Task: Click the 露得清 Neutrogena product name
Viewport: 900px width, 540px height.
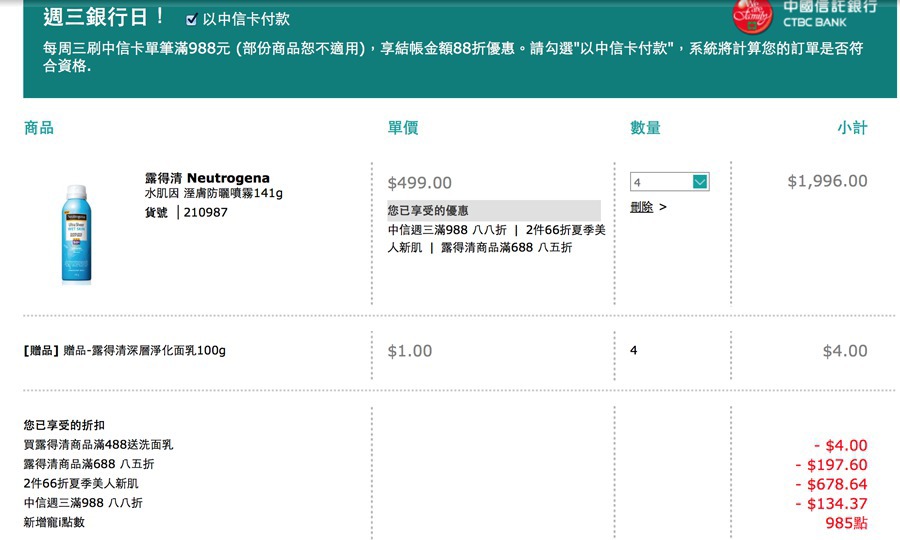Action: coord(207,178)
